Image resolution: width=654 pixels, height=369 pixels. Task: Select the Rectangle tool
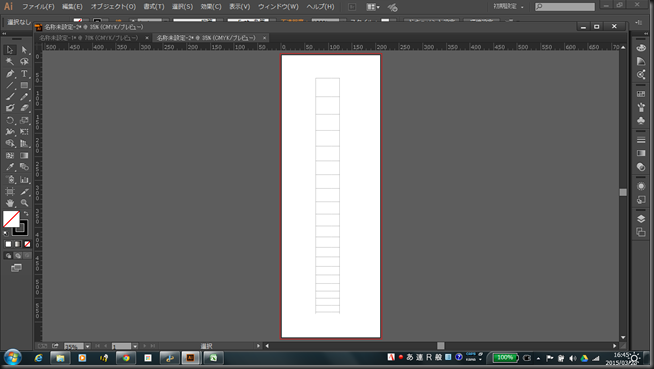click(24, 85)
